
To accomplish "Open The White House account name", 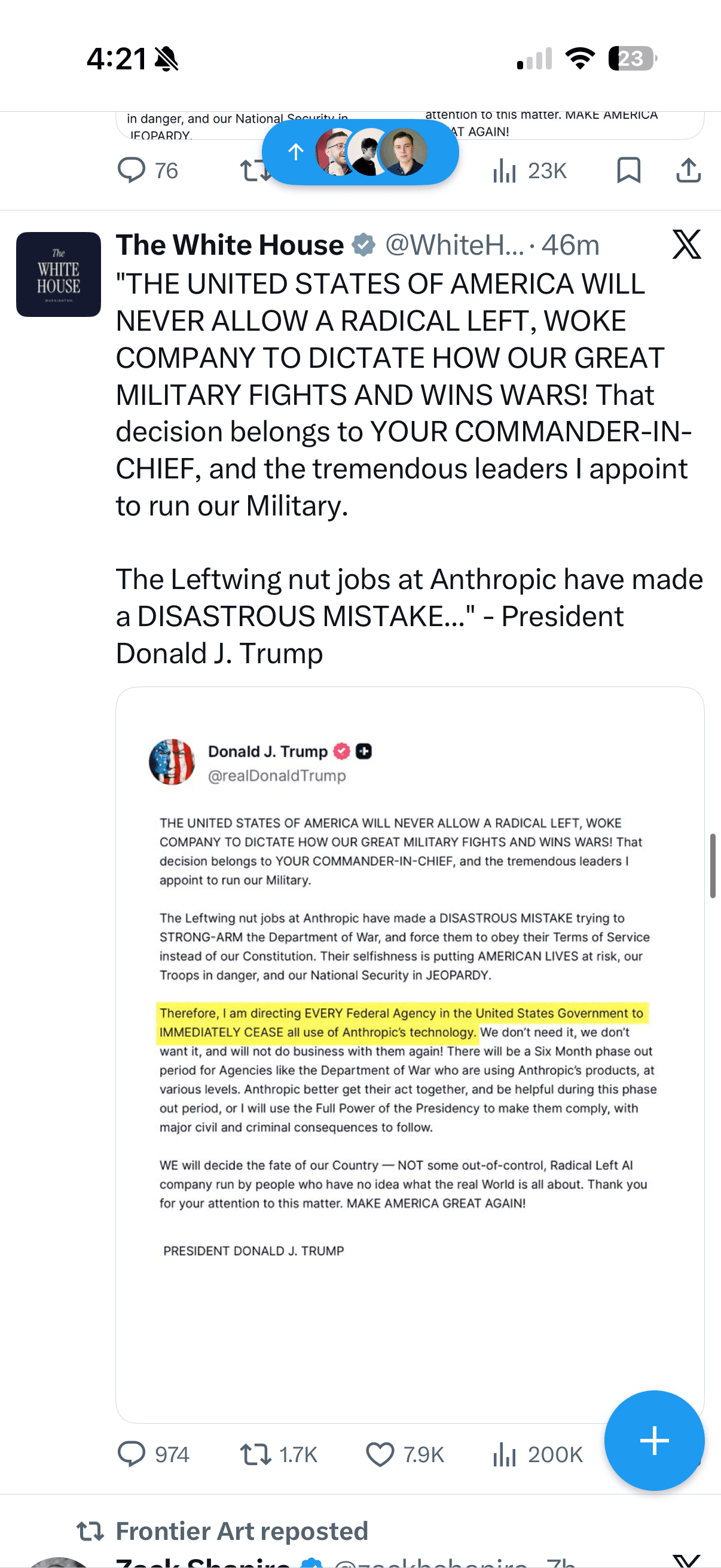I will (230, 245).
